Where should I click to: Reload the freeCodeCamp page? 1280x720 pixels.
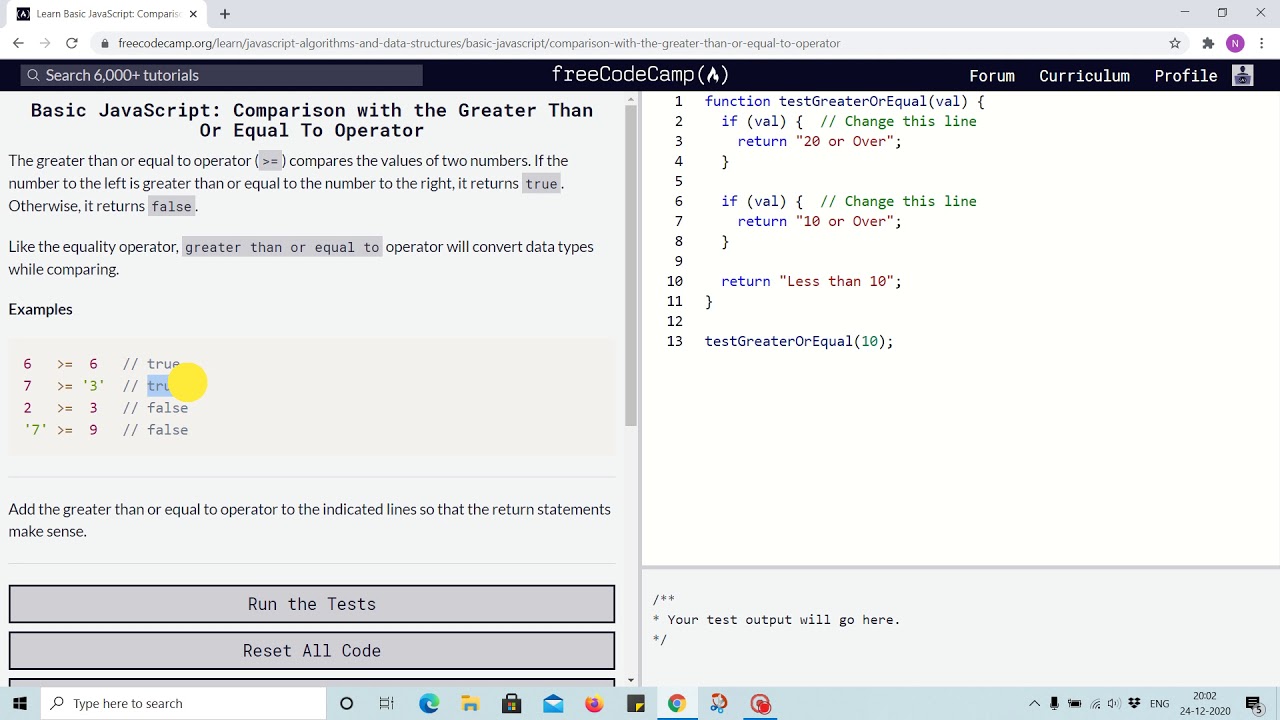[x=72, y=43]
